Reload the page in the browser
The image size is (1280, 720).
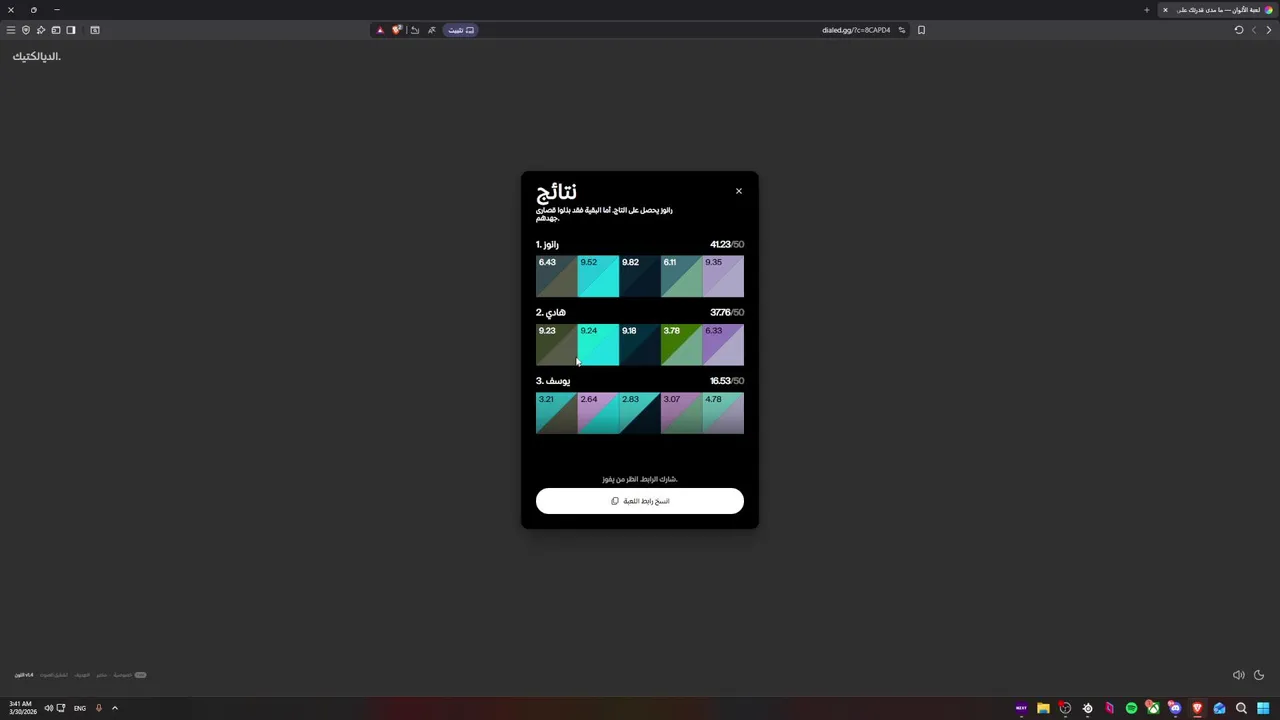pyautogui.click(x=1239, y=30)
